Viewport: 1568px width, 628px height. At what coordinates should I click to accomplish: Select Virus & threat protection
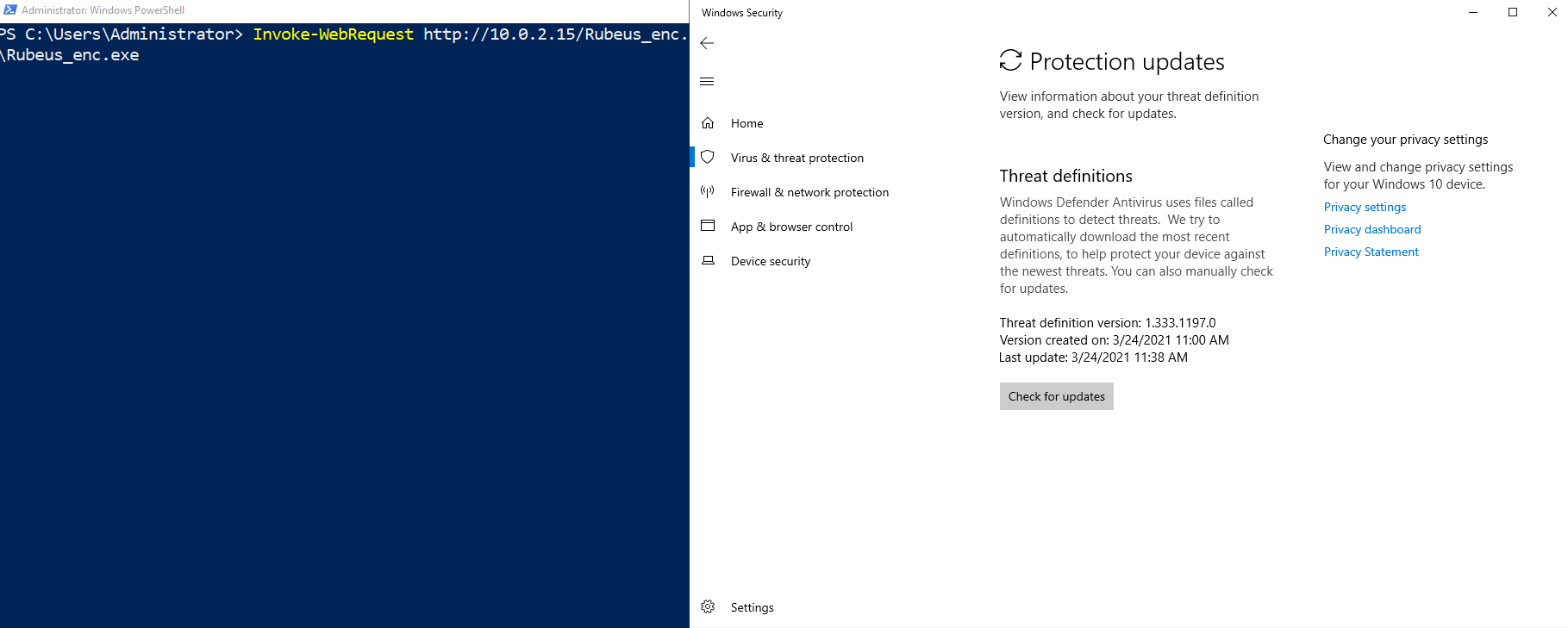(796, 158)
